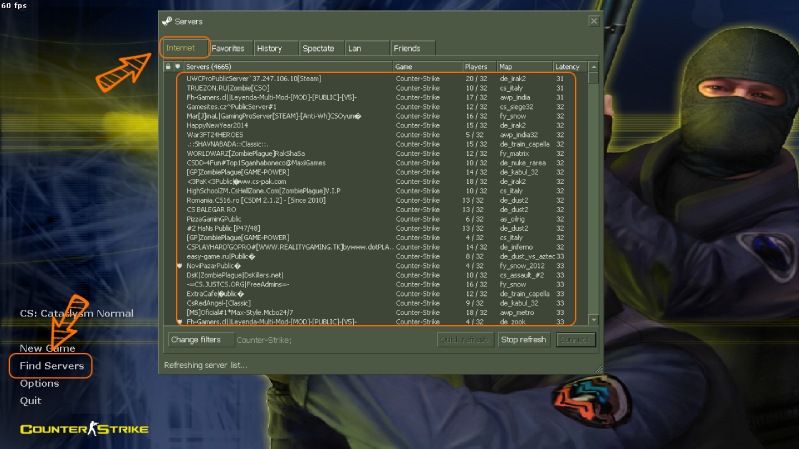Pick the <3PaK<3Public www.cs-pak.com server
The width and height of the screenshot is (799, 449).
376,181
